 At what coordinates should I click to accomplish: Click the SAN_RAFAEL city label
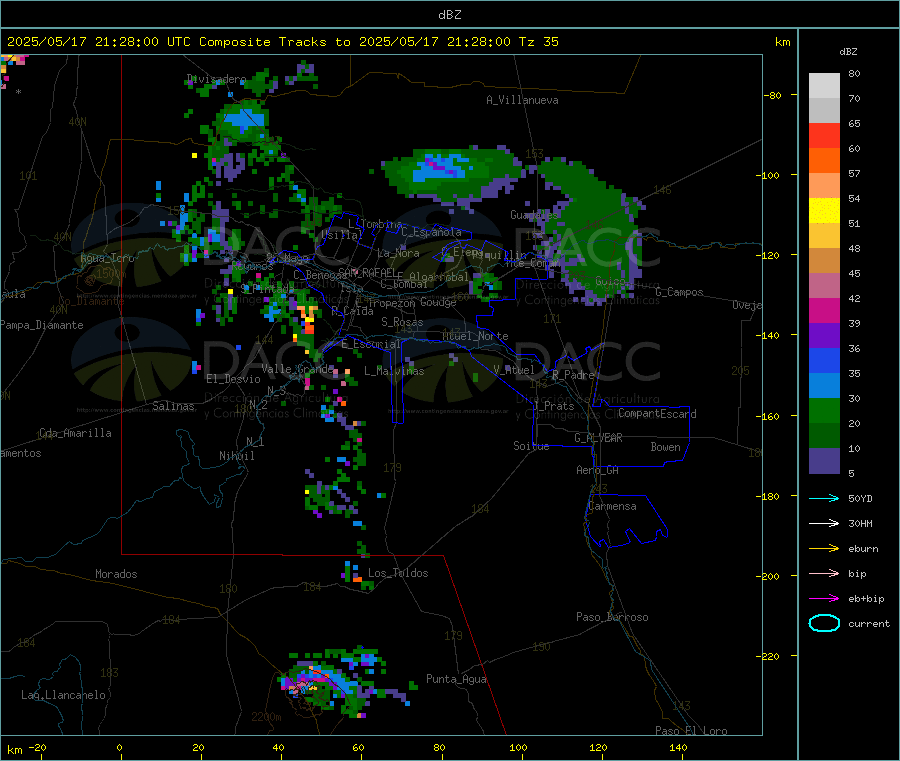click(367, 272)
